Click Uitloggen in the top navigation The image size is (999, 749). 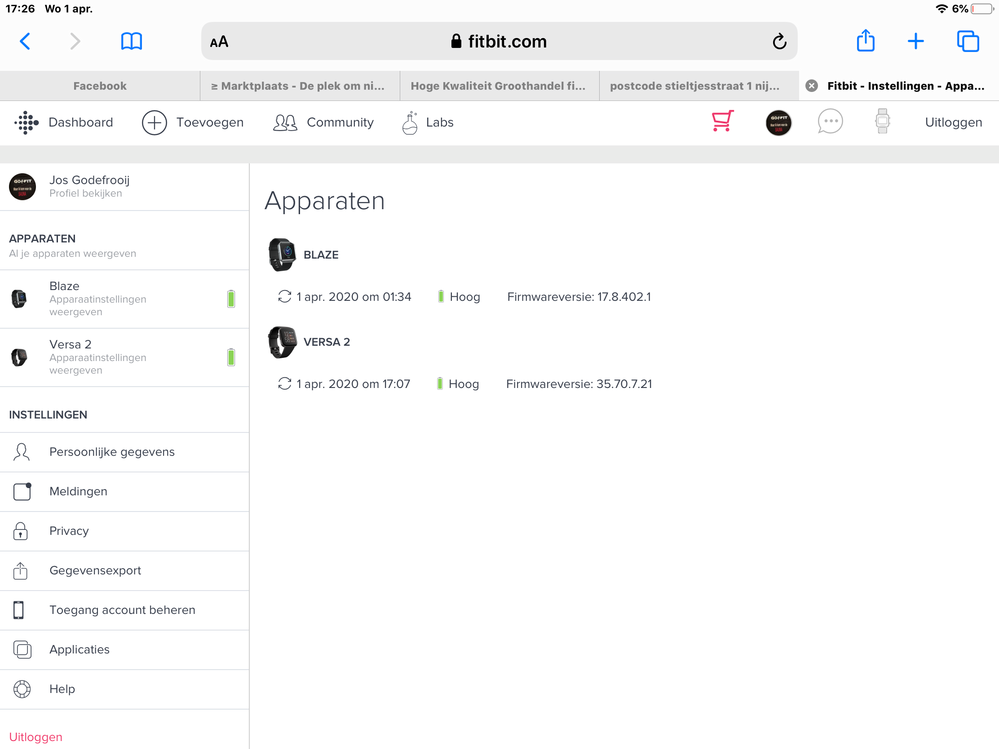pos(953,122)
